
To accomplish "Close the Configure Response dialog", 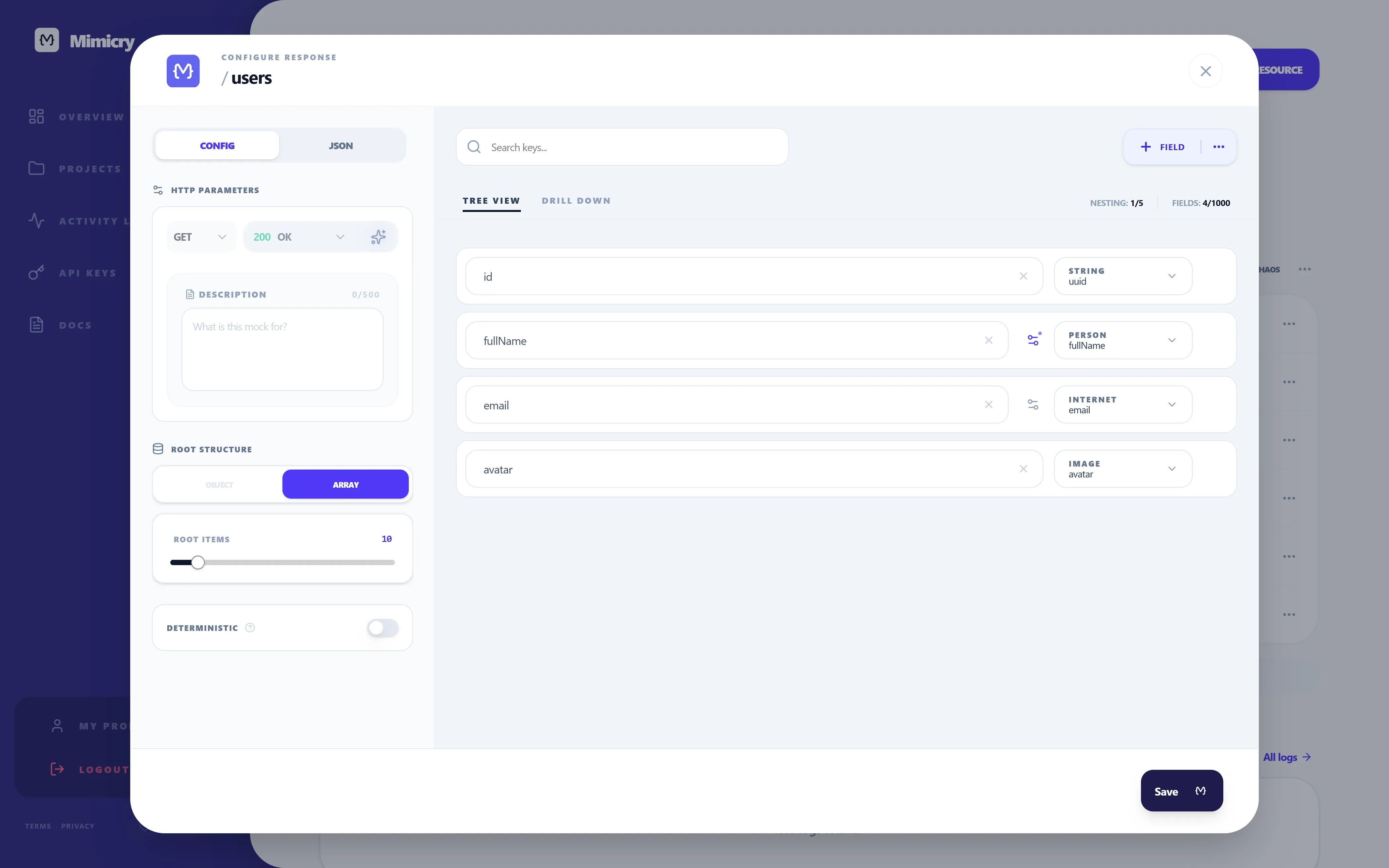I will [1206, 71].
